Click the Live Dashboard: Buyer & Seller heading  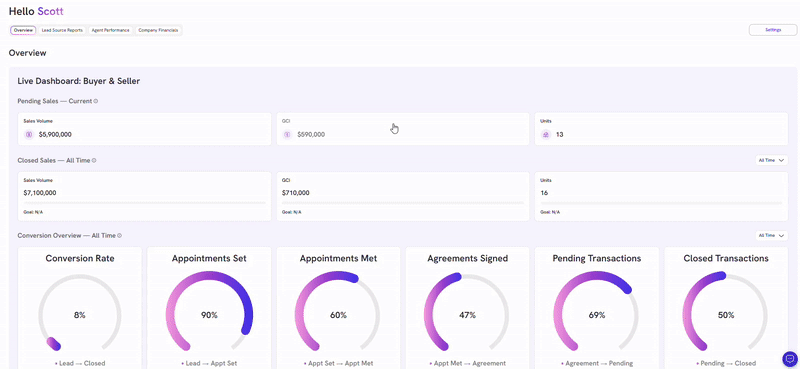pos(79,81)
